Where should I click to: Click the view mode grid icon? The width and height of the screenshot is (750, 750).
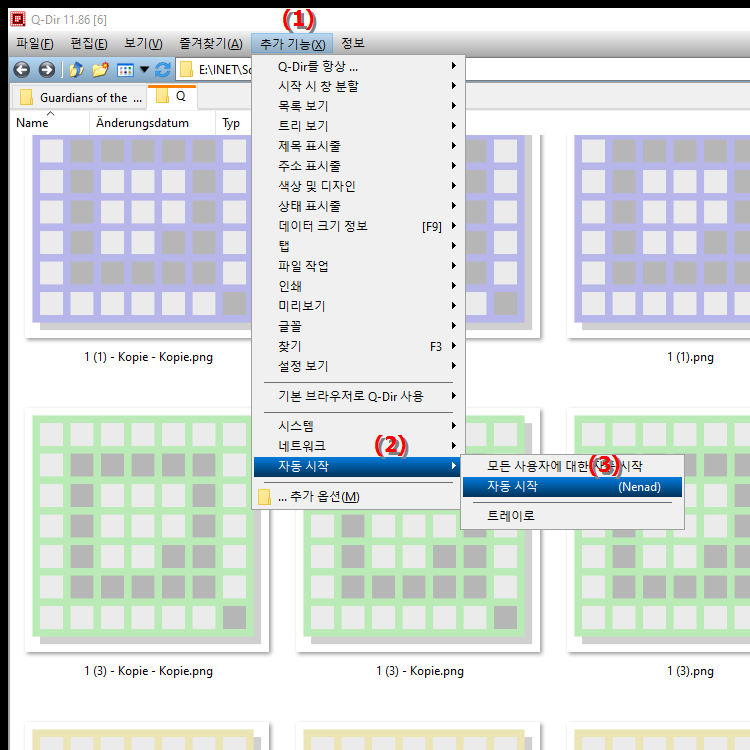tap(125, 70)
